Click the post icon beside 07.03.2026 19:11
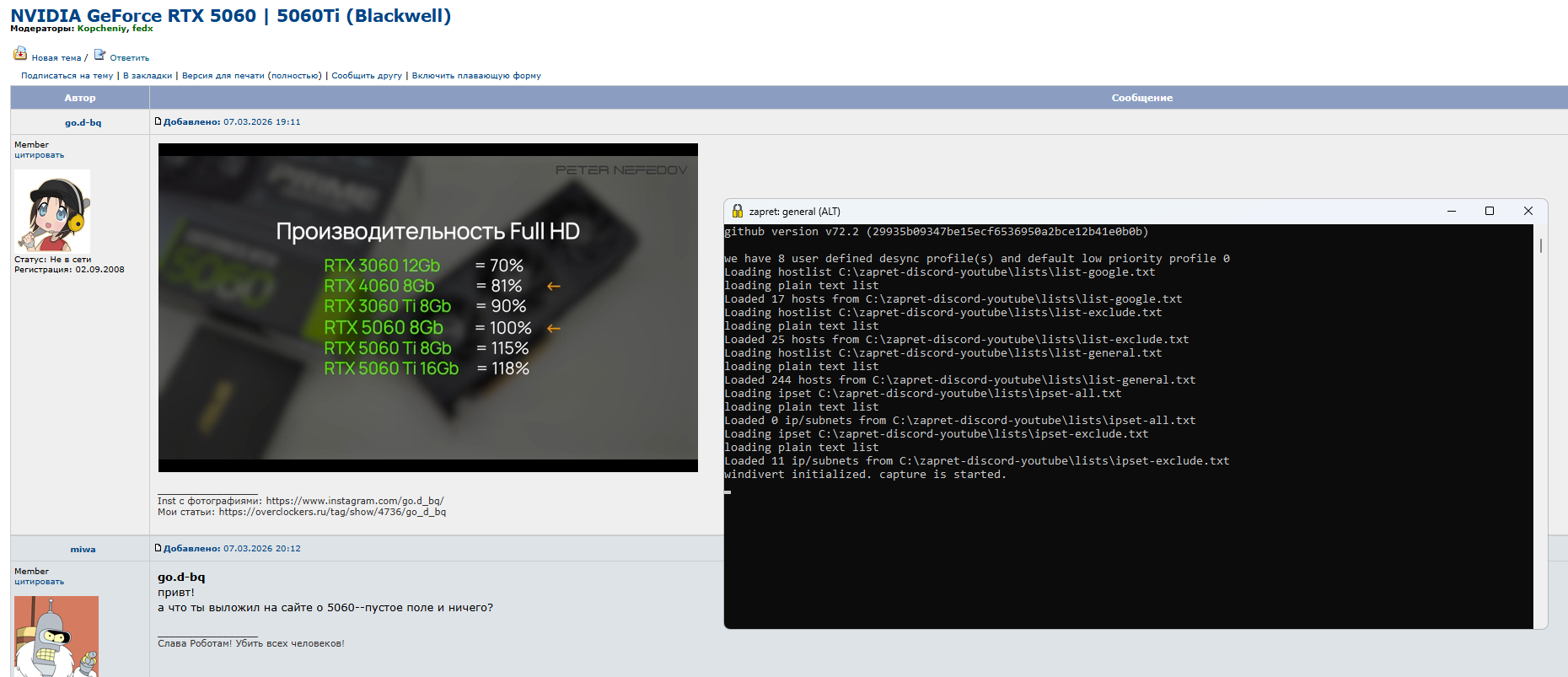 [158, 121]
